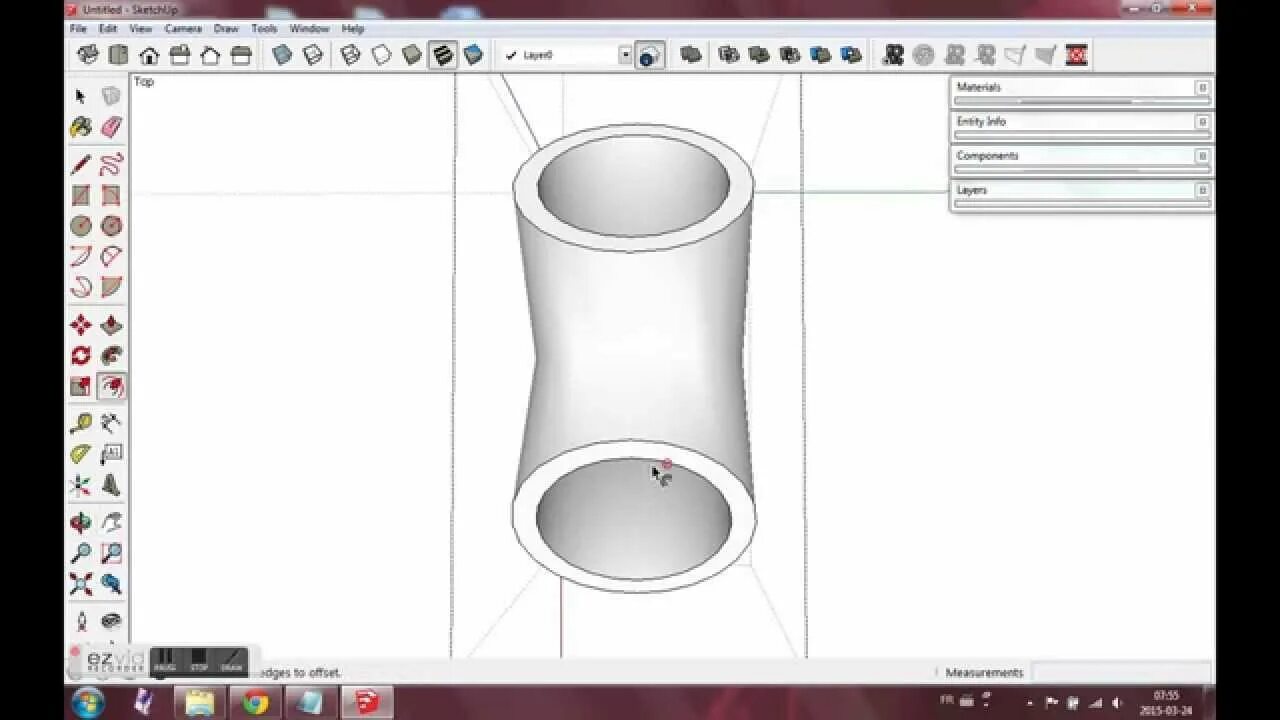
Task: Set the Shaded face style
Action: click(412, 55)
